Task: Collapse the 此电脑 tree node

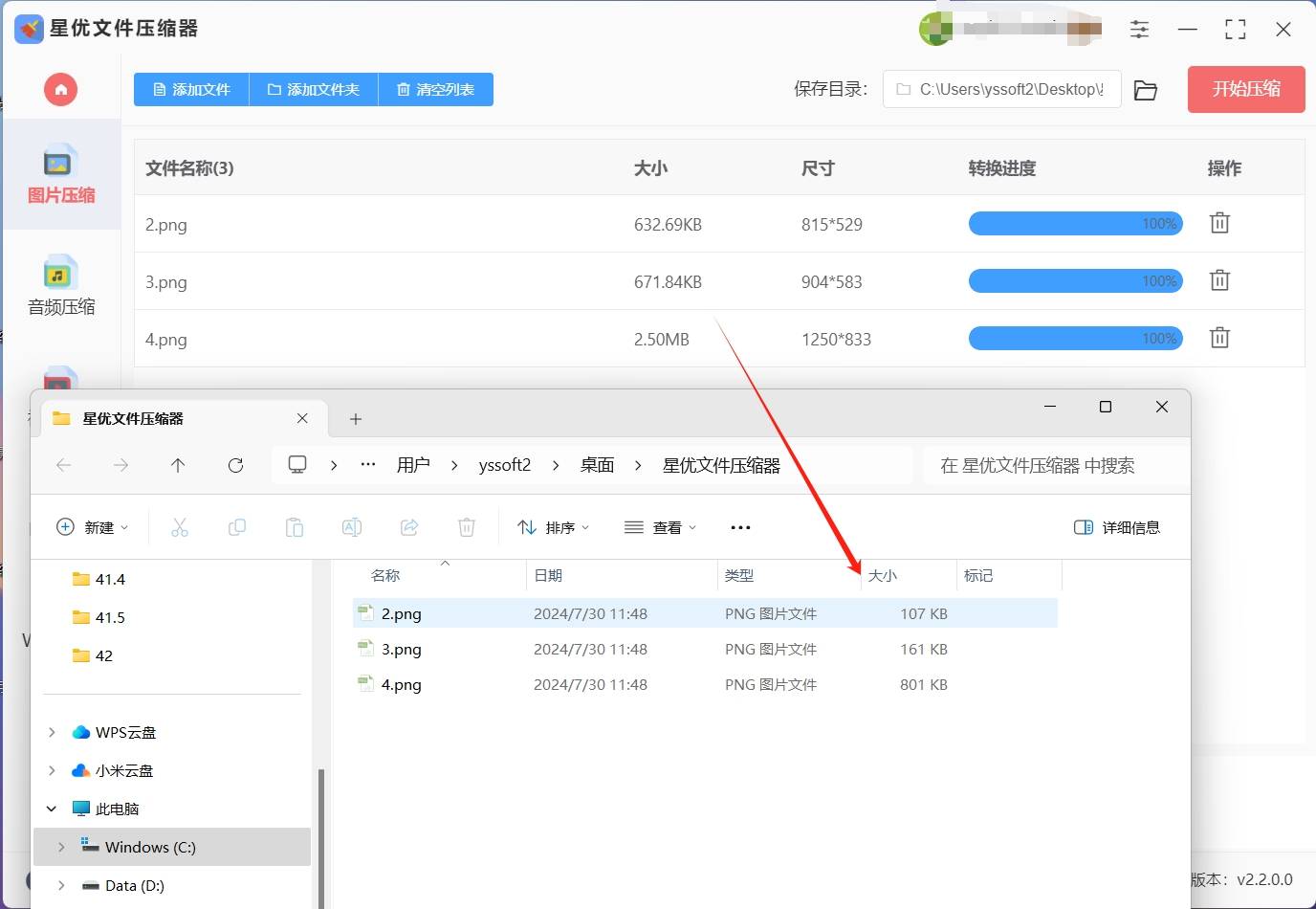Action: click(52, 809)
